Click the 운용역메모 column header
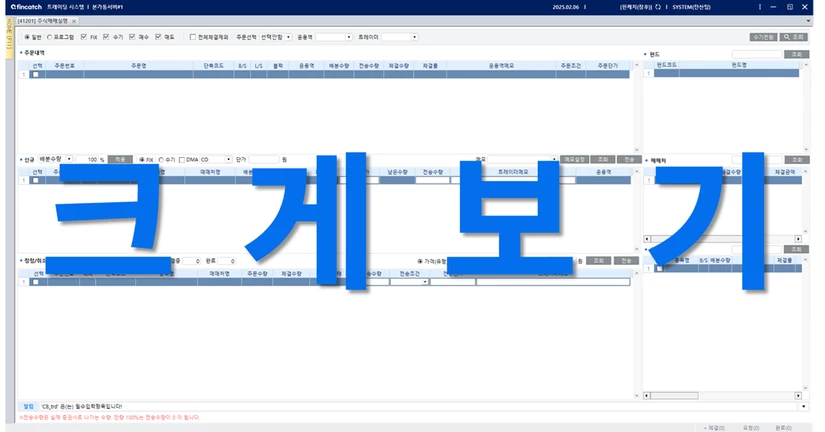The image size is (825, 432). click(x=501, y=66)
